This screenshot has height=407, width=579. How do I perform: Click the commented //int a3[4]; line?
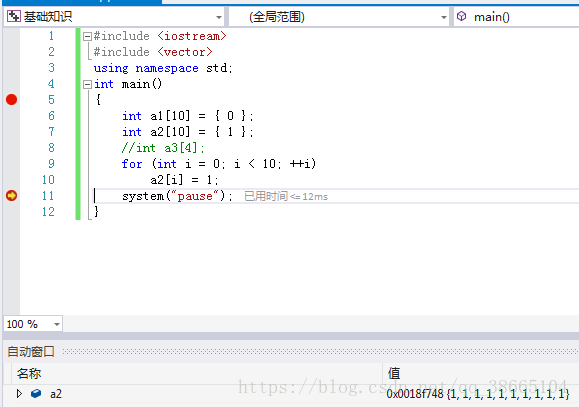[163, 148]
